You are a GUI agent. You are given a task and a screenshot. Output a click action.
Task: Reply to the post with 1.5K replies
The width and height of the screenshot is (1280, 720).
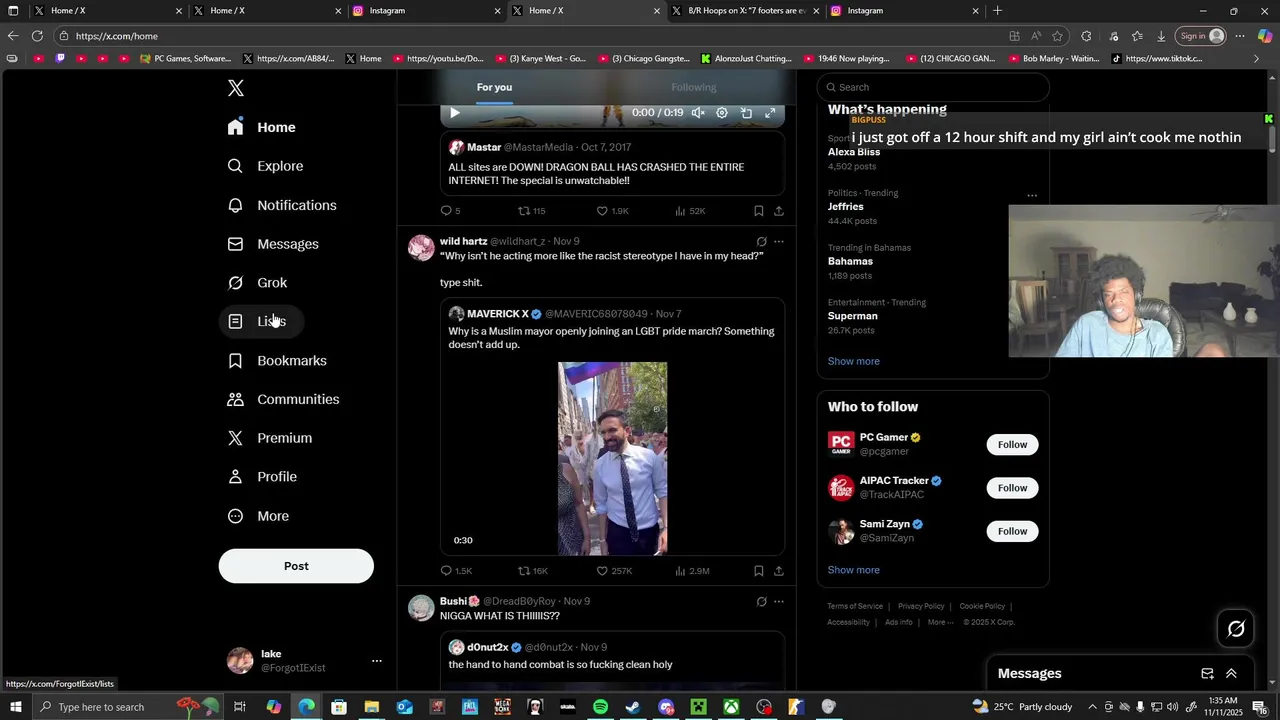tap(456, 571)
